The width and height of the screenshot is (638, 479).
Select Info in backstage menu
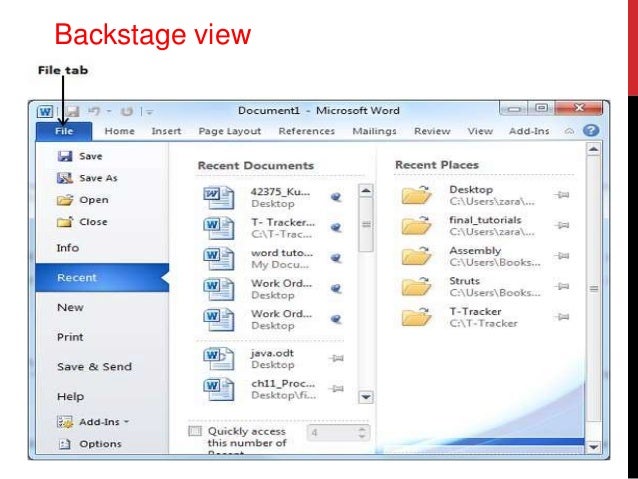[x=68, y=247]
